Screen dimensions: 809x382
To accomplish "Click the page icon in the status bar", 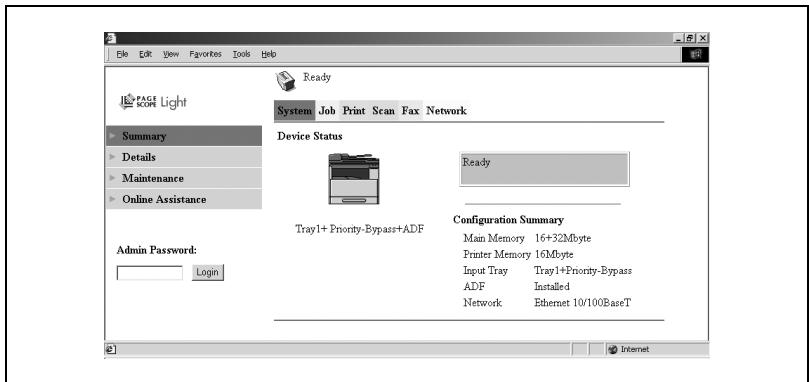I will [110, 349].
